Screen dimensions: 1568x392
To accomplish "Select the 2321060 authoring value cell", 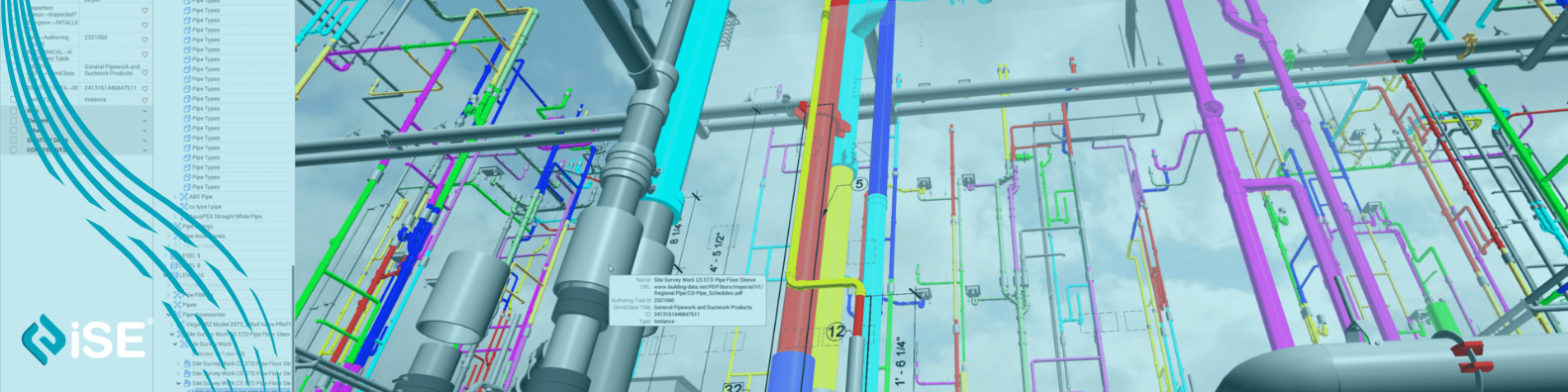I will (x=96, y=38).
